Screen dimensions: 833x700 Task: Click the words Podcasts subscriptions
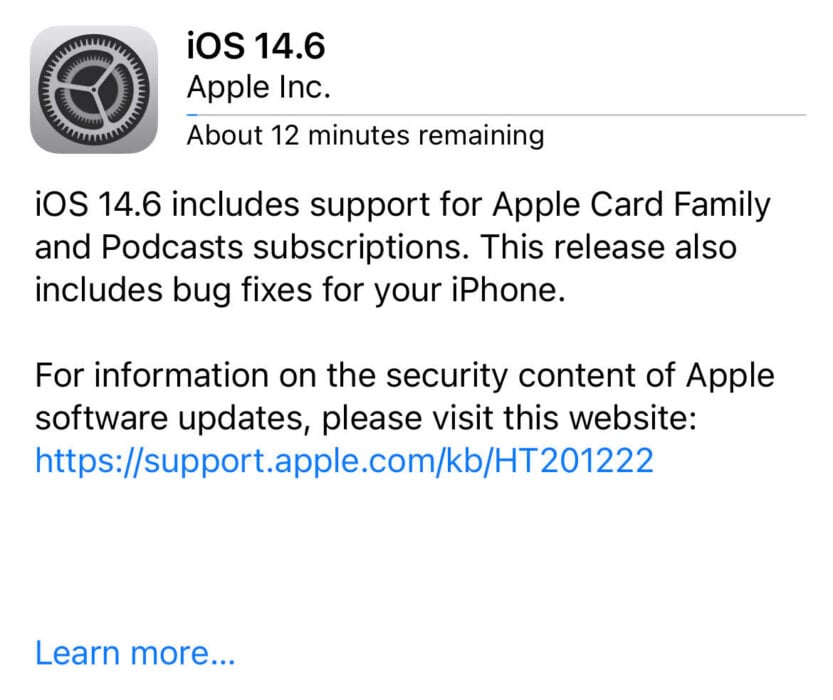pyautogui.click(x=285, y=247)
